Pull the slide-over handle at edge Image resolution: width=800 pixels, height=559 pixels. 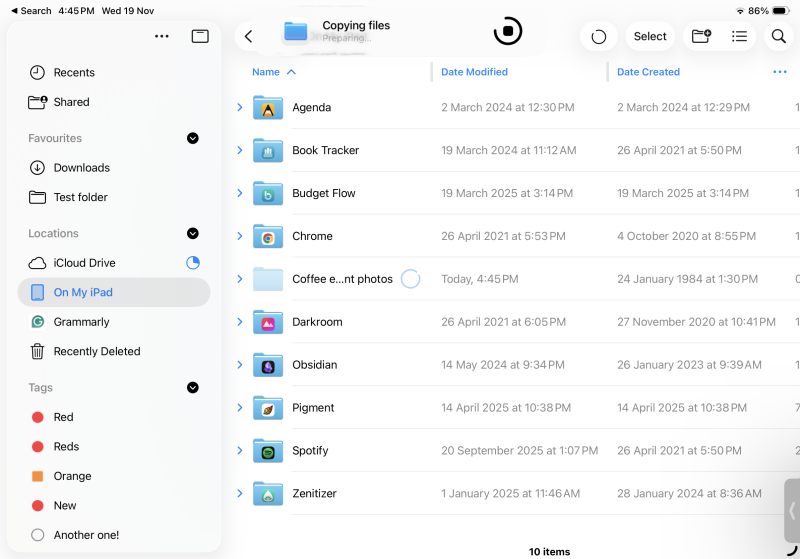point(792,511)
